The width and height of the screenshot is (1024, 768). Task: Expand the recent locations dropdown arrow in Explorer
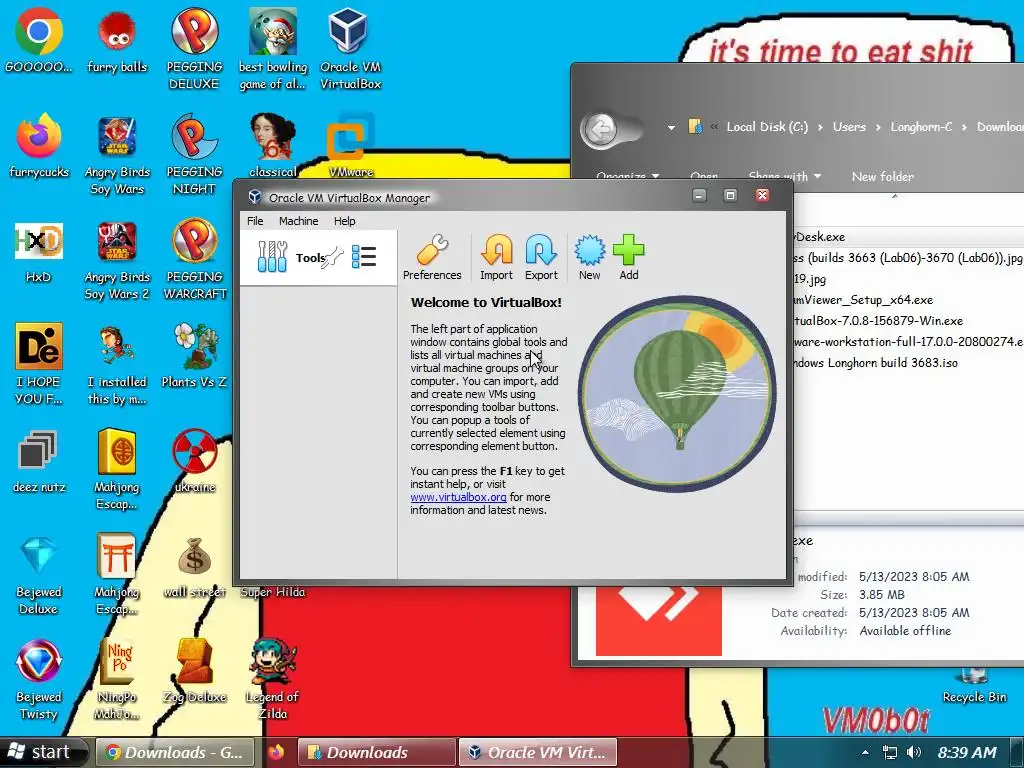click(671, 127)
